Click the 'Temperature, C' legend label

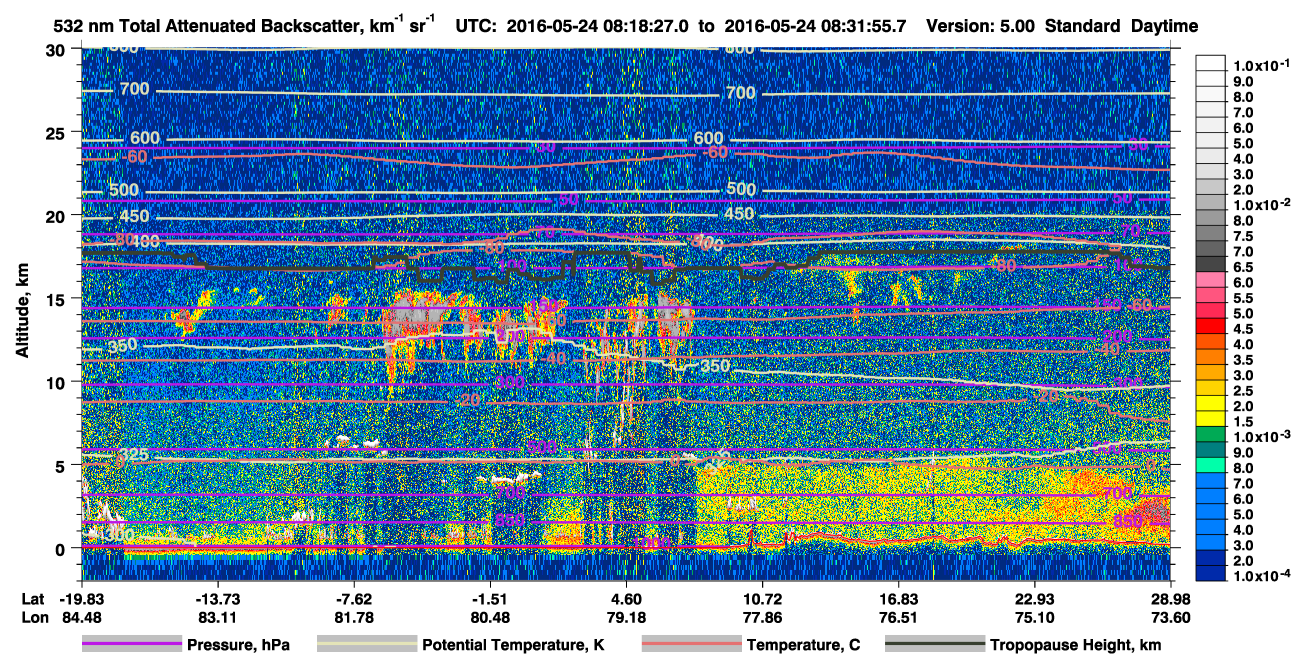coord(804,645)
